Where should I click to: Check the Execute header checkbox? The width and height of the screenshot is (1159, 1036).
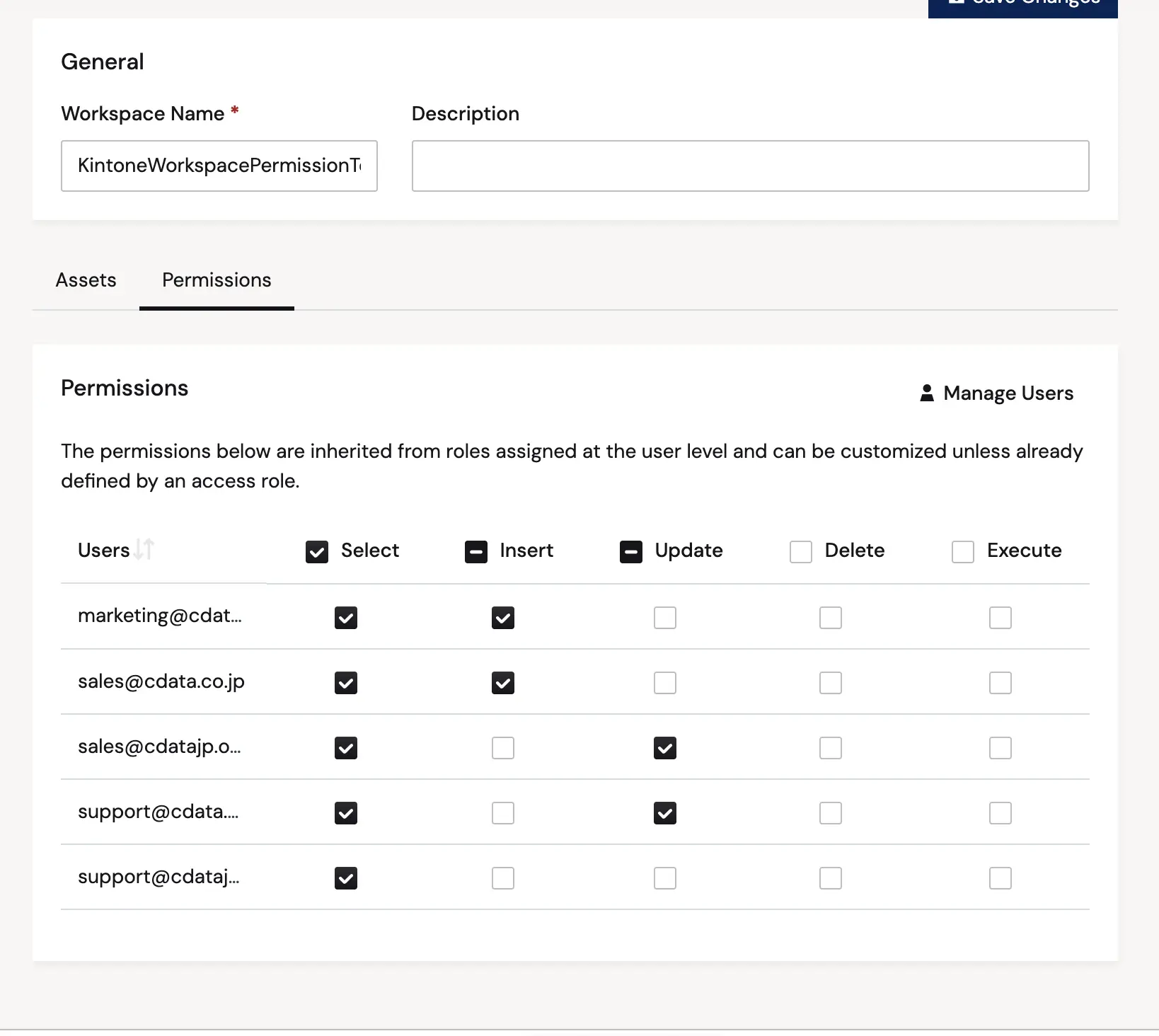963,552
